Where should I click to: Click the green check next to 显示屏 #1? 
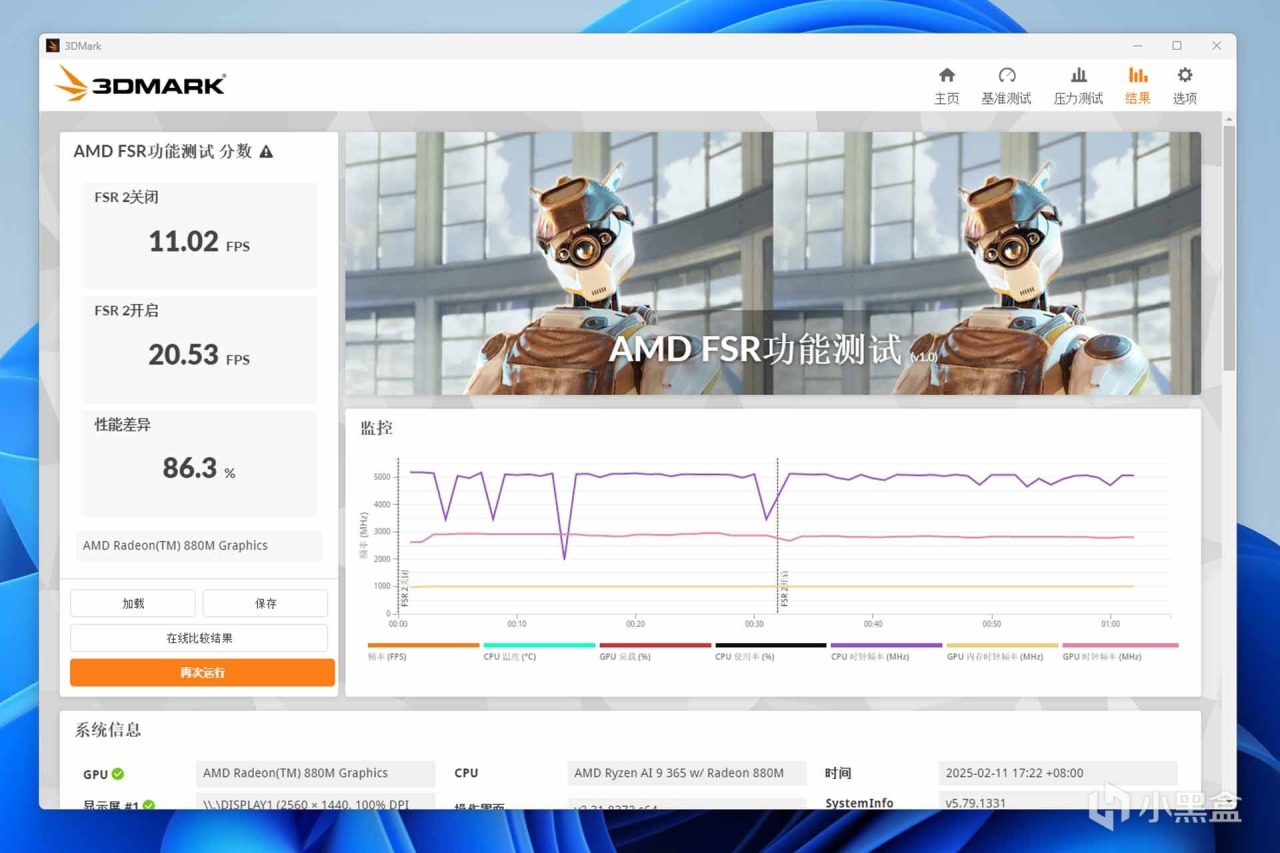pos(149,804)
